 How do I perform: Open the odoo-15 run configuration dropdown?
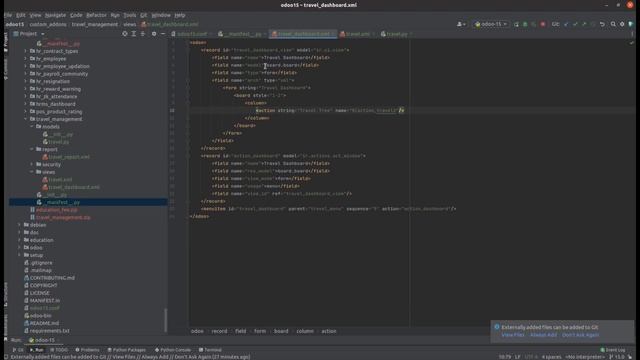point(491,24)
